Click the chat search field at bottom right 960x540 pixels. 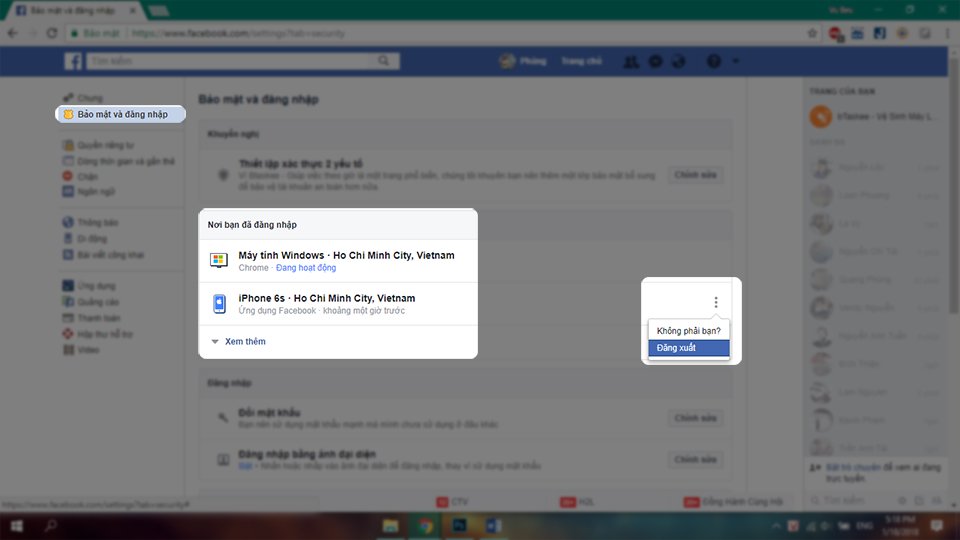[851, 500]
